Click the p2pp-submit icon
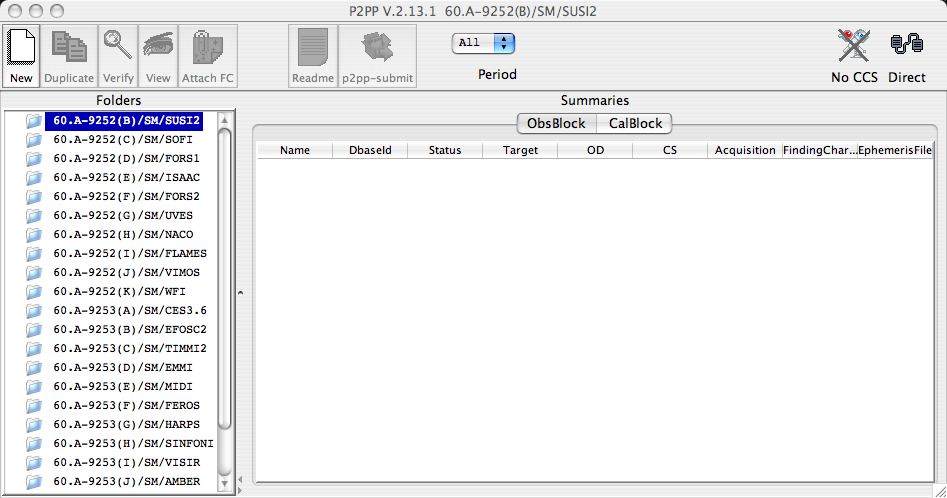This screenshot has height=498, width=947. [x=377, y=56]
